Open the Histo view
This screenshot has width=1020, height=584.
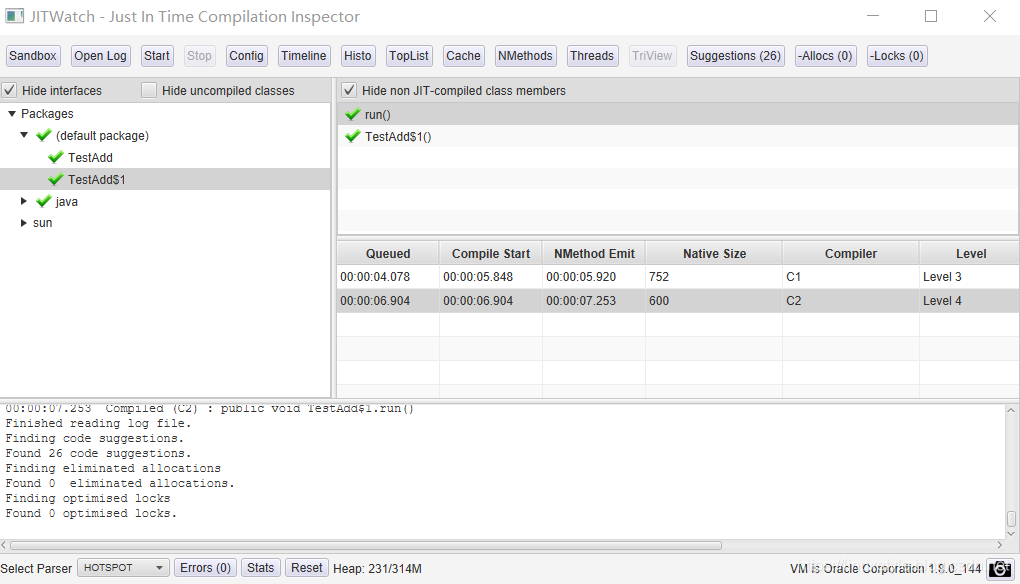(358, 56)
